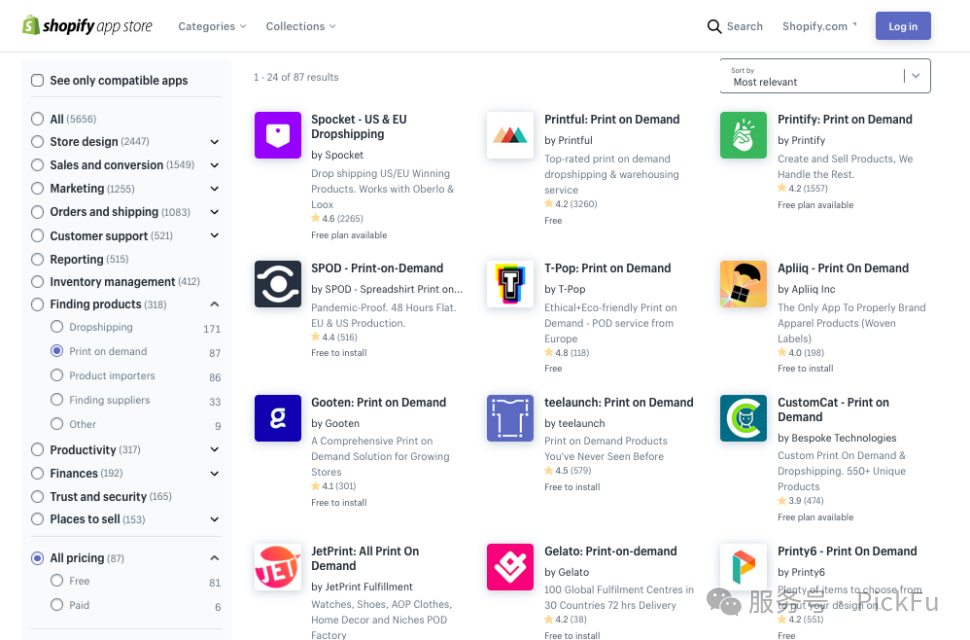
Task: Click the Search text link
Action: (745, 27)
